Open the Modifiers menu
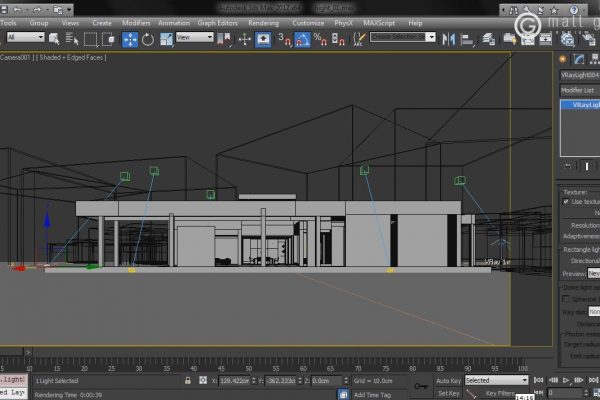This screenshot has height=400, width=600. 136,23
